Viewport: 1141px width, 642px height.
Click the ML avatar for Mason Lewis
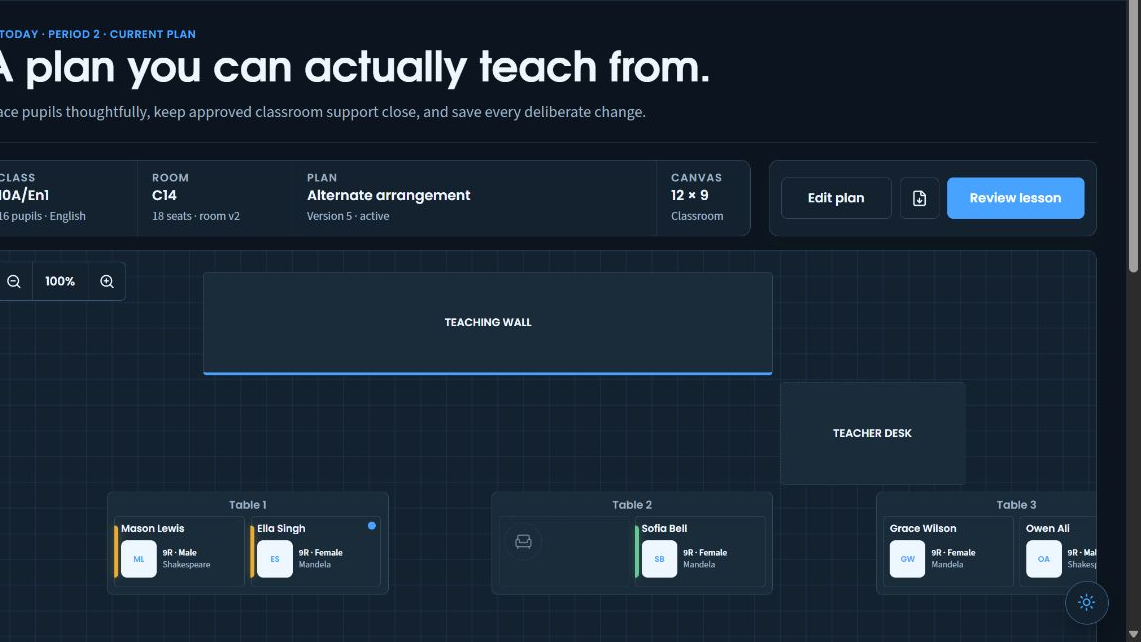[139, 559]
